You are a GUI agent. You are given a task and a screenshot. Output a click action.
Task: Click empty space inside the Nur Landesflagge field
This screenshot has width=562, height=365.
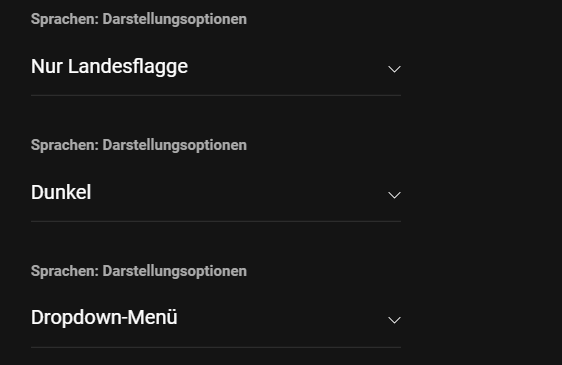[287, 67]
